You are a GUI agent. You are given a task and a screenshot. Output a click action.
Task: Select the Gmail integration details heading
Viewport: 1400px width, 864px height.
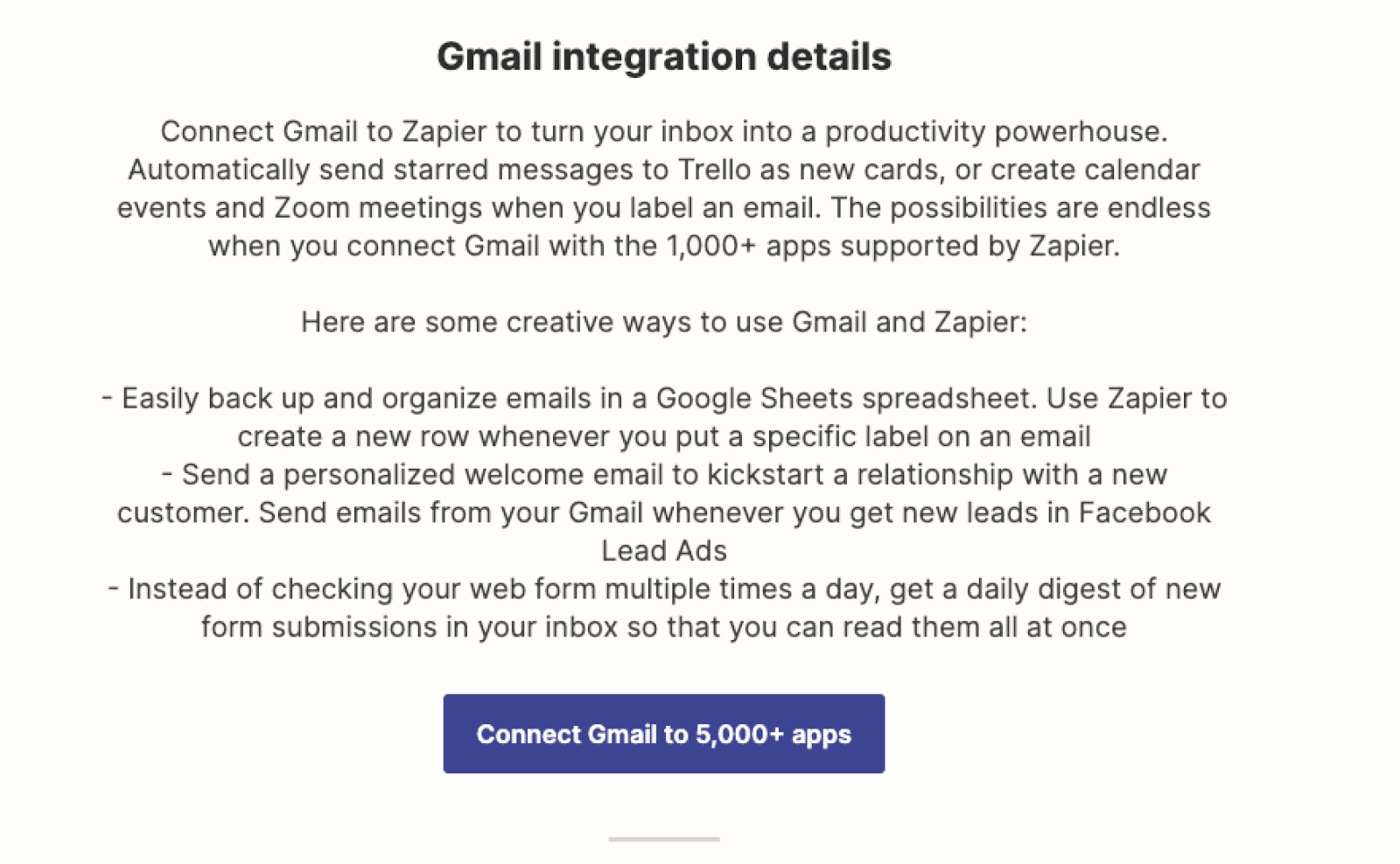tap(664, 56)
